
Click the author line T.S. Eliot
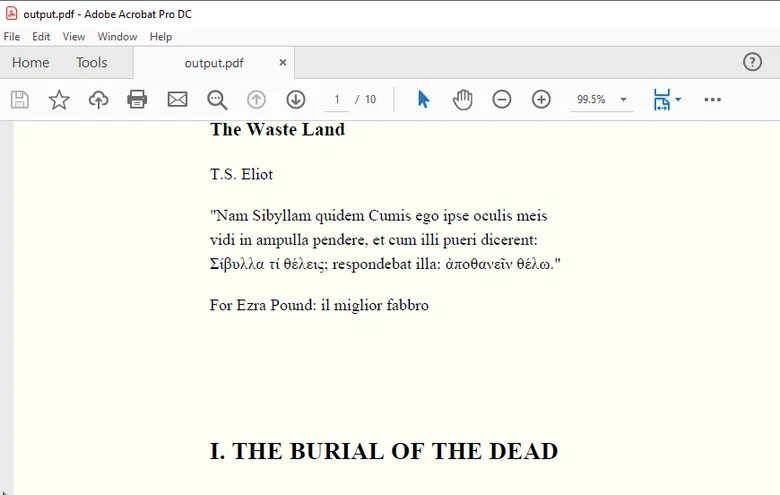(x=241, y=175)
